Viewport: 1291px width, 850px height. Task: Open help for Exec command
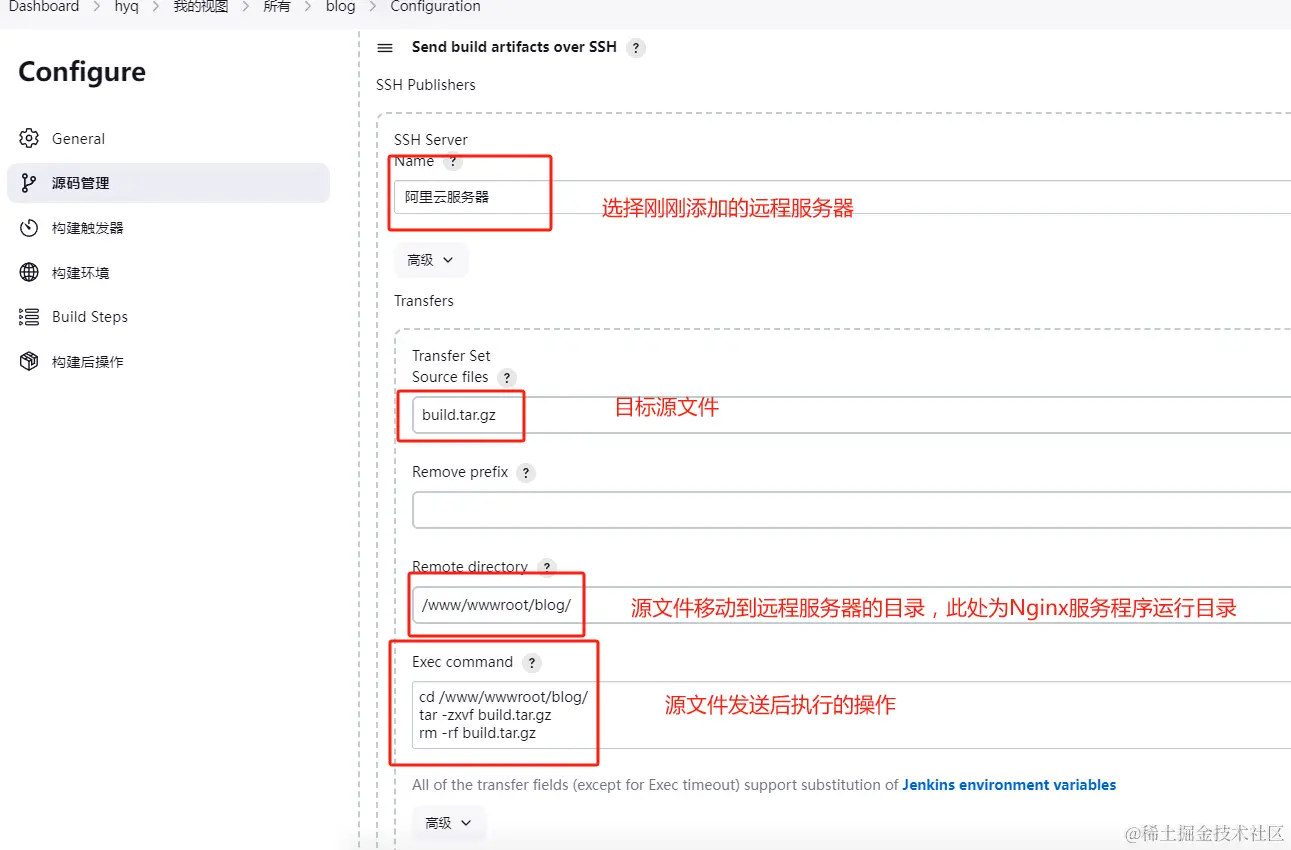[x=532, y=663]
